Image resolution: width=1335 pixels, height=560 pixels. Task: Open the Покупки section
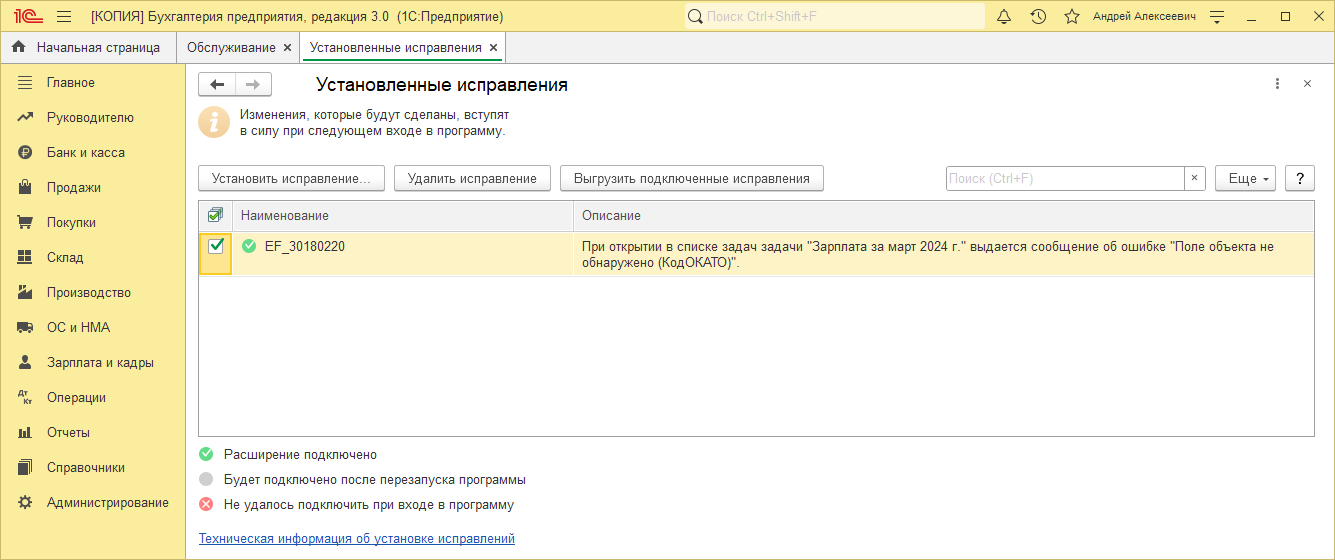tap(92, 222)
